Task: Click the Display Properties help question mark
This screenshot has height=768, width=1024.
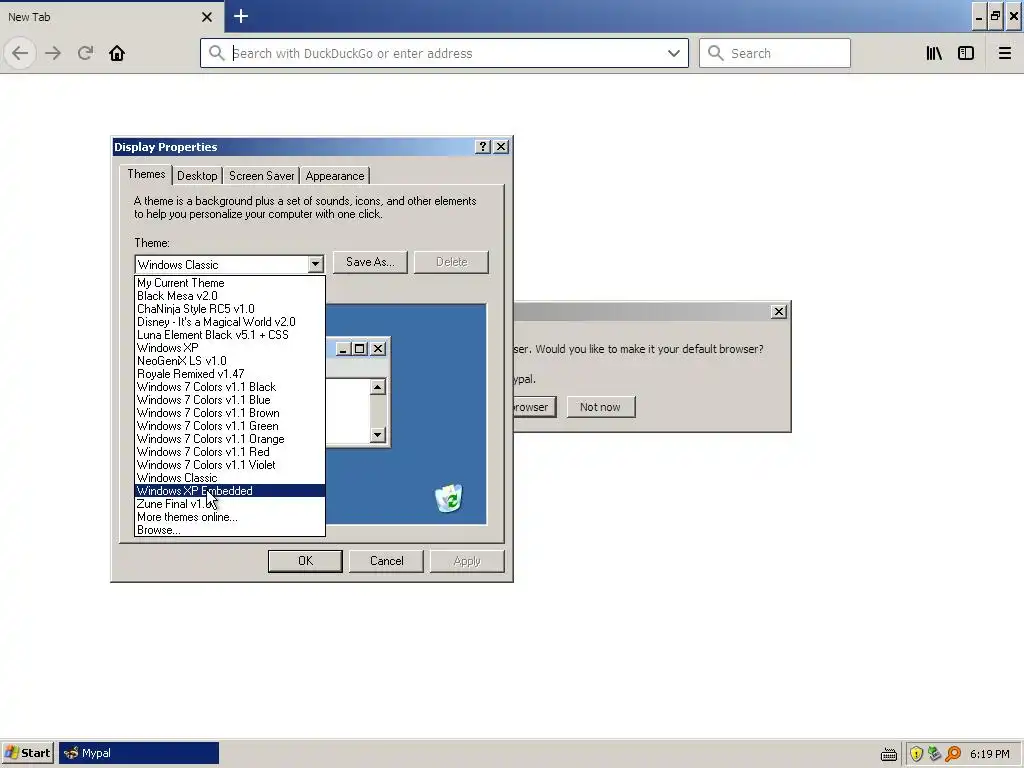Action: 483,146
